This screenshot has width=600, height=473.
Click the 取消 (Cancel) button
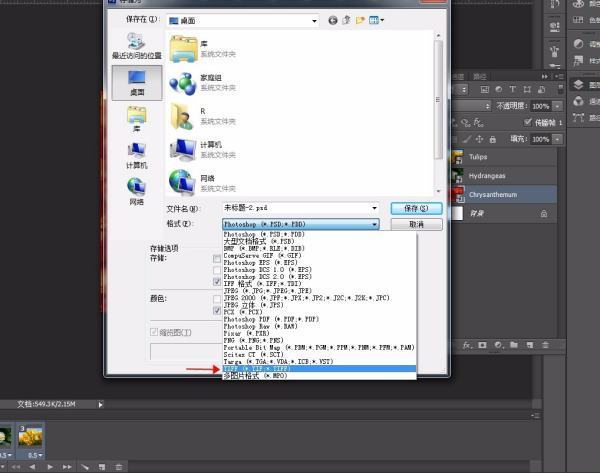click(416, 225)
